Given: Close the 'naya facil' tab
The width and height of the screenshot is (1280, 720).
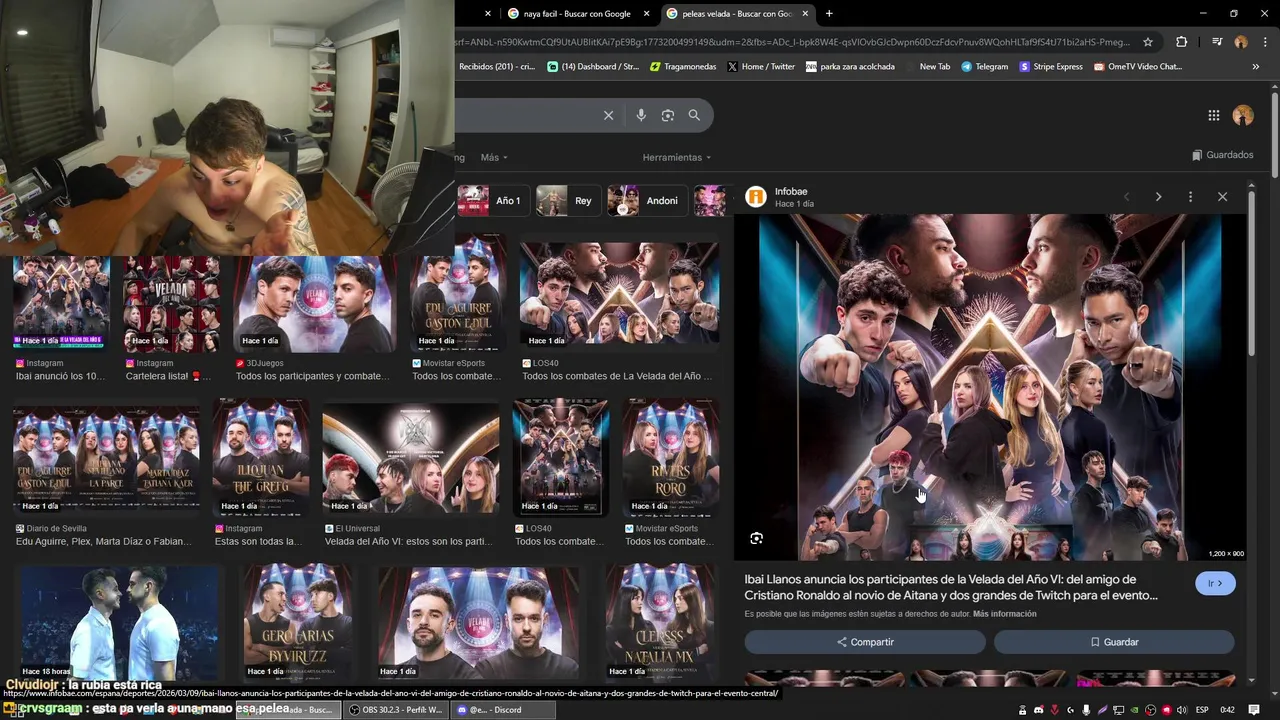Looking at the screenshot, I should (646, 14).
